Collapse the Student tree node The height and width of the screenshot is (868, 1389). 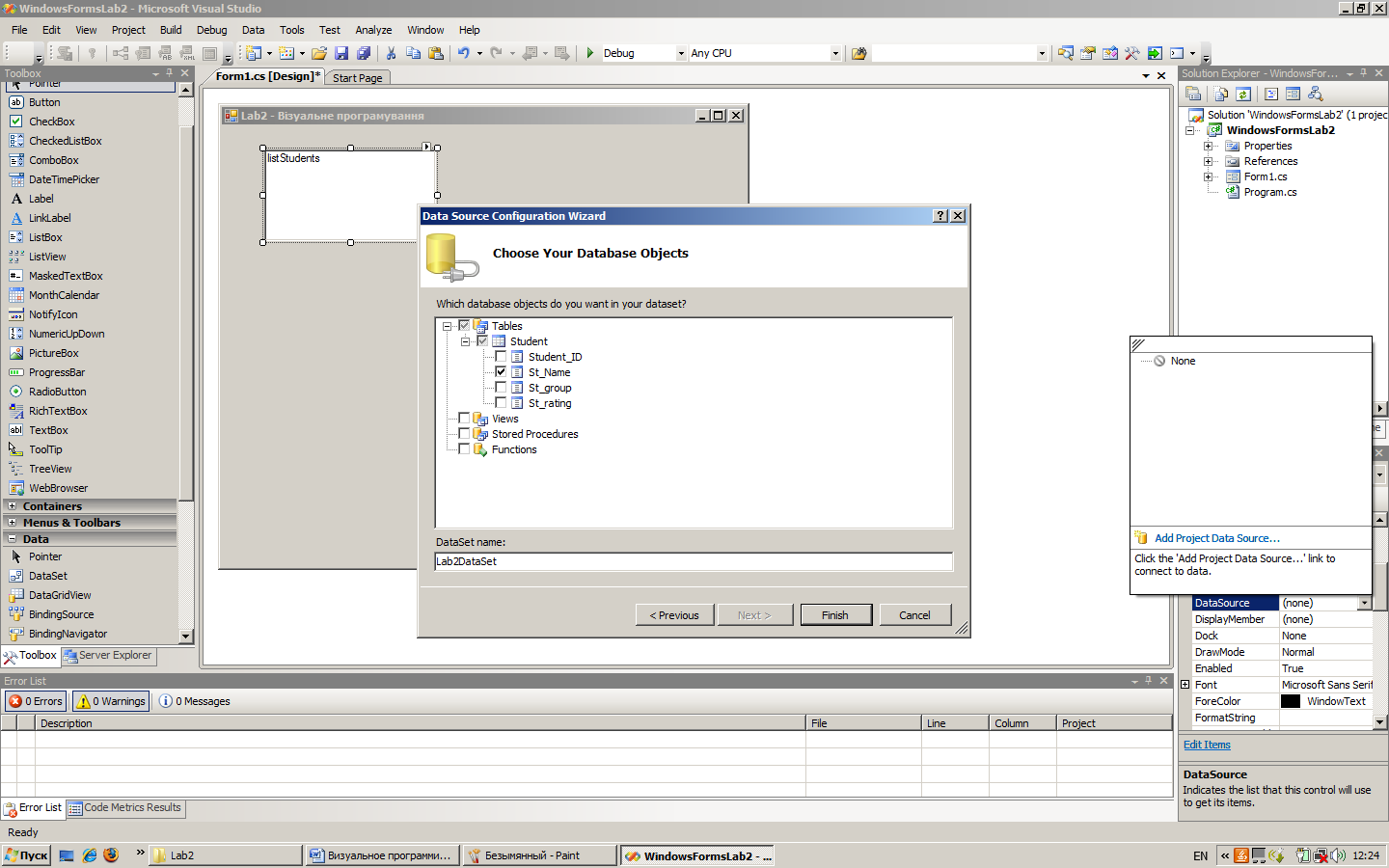(465, 341)
